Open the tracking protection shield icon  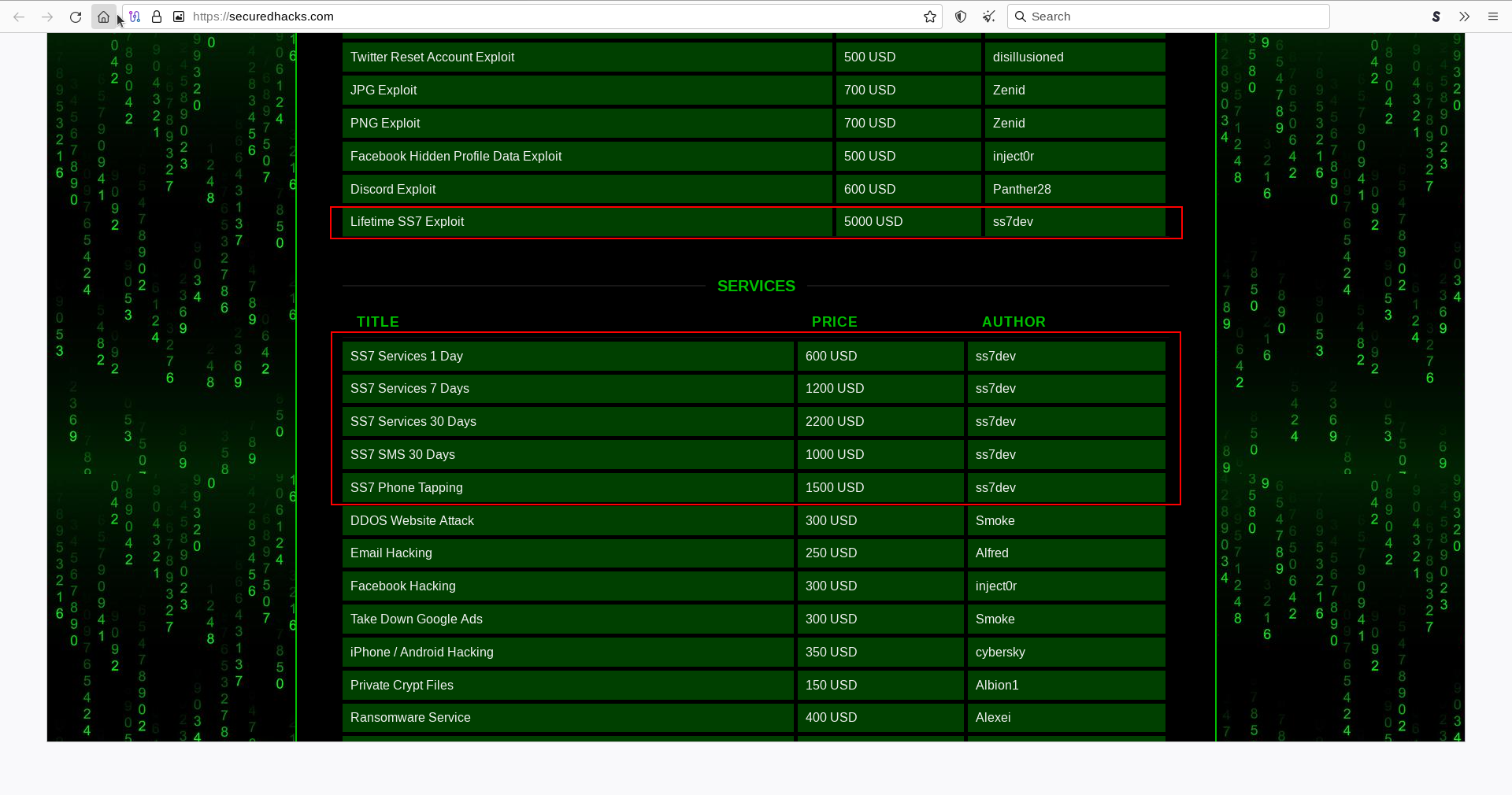click(961, 17)
